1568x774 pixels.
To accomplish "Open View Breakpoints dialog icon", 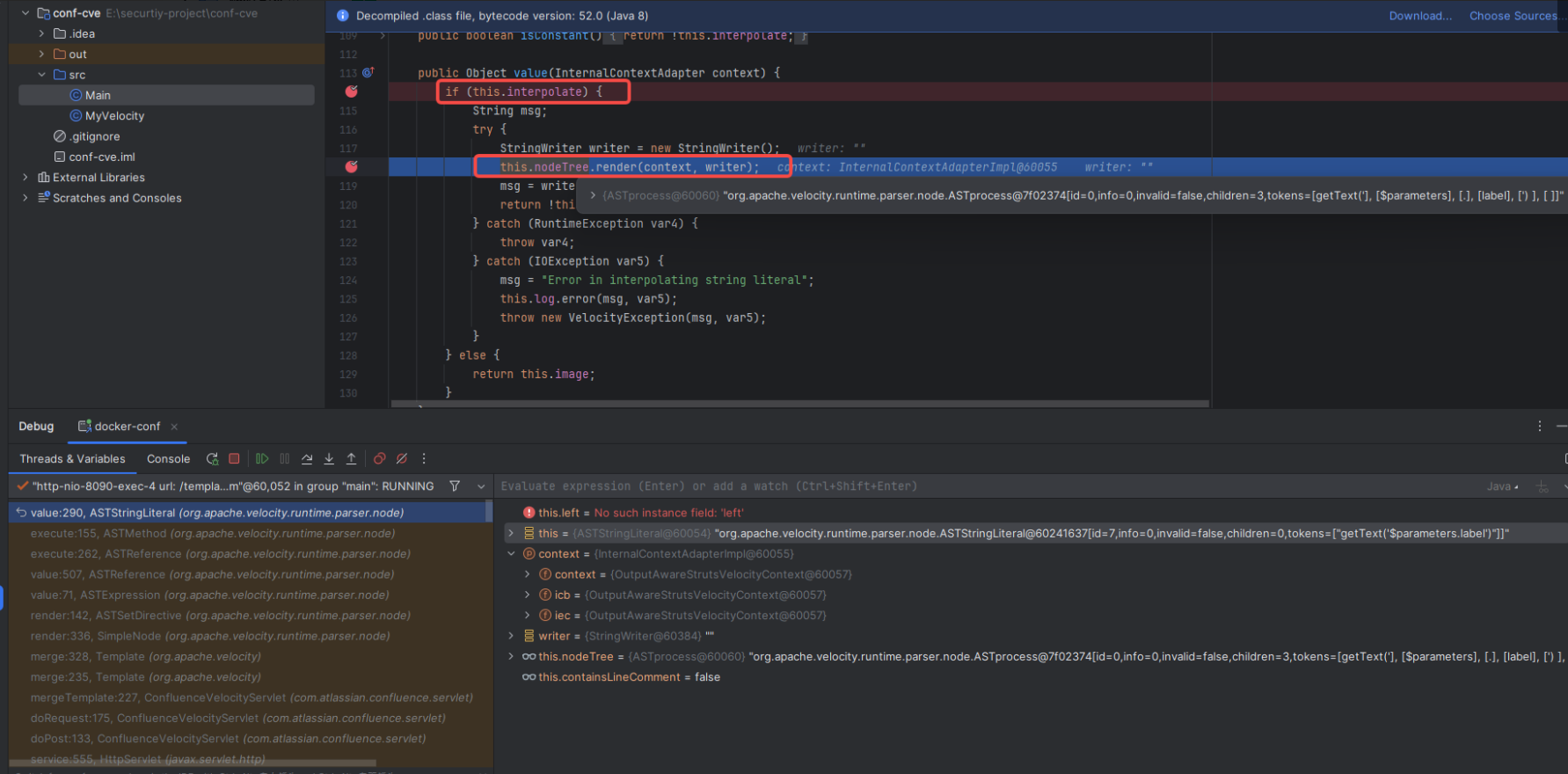I will (380, 459).
